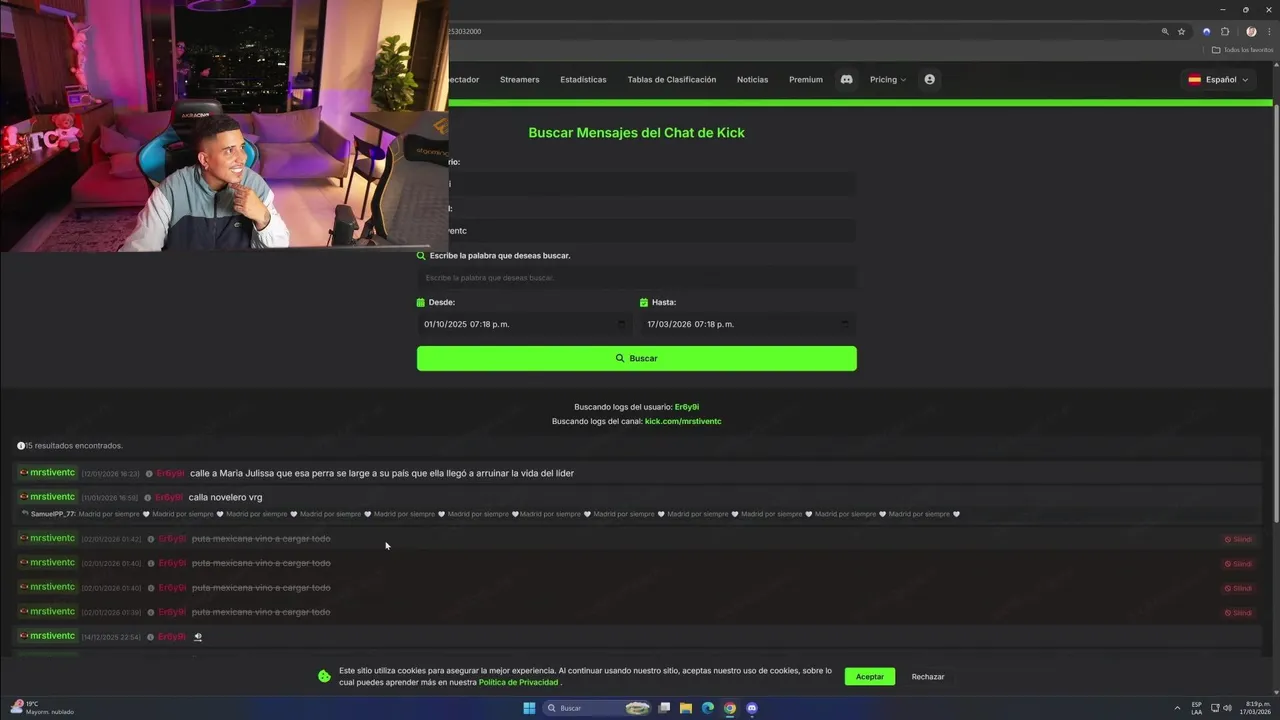The height and width of the screenshot is (720, 1280).
Task: Accept cookies with Aceptar button
Action: point(870,677)
